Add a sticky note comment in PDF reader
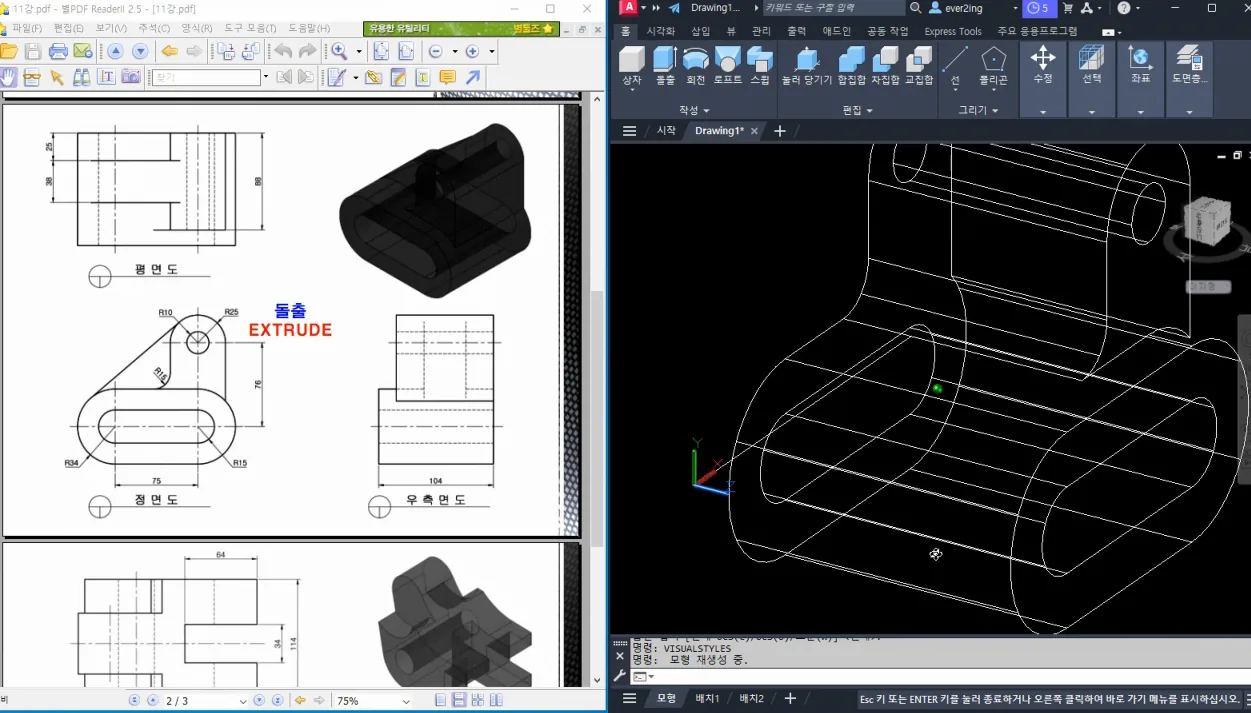Viewport: 1251px width, 713px height. [x=448, y=77]
